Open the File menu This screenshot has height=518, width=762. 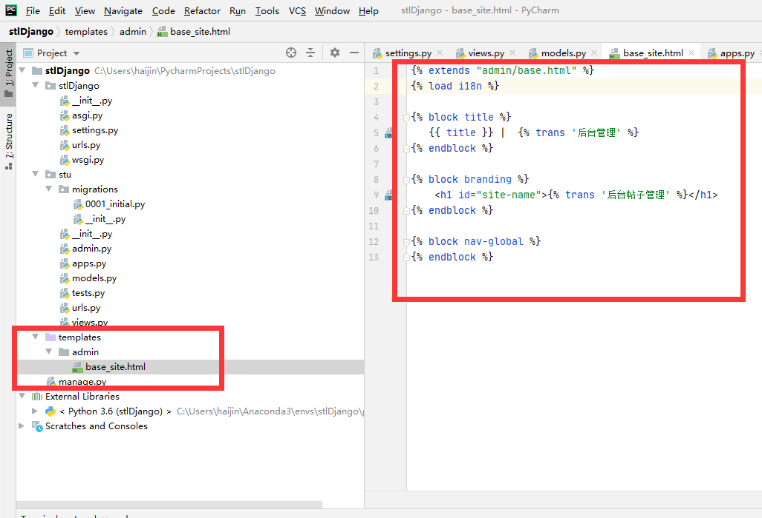[x=33, y=11]
